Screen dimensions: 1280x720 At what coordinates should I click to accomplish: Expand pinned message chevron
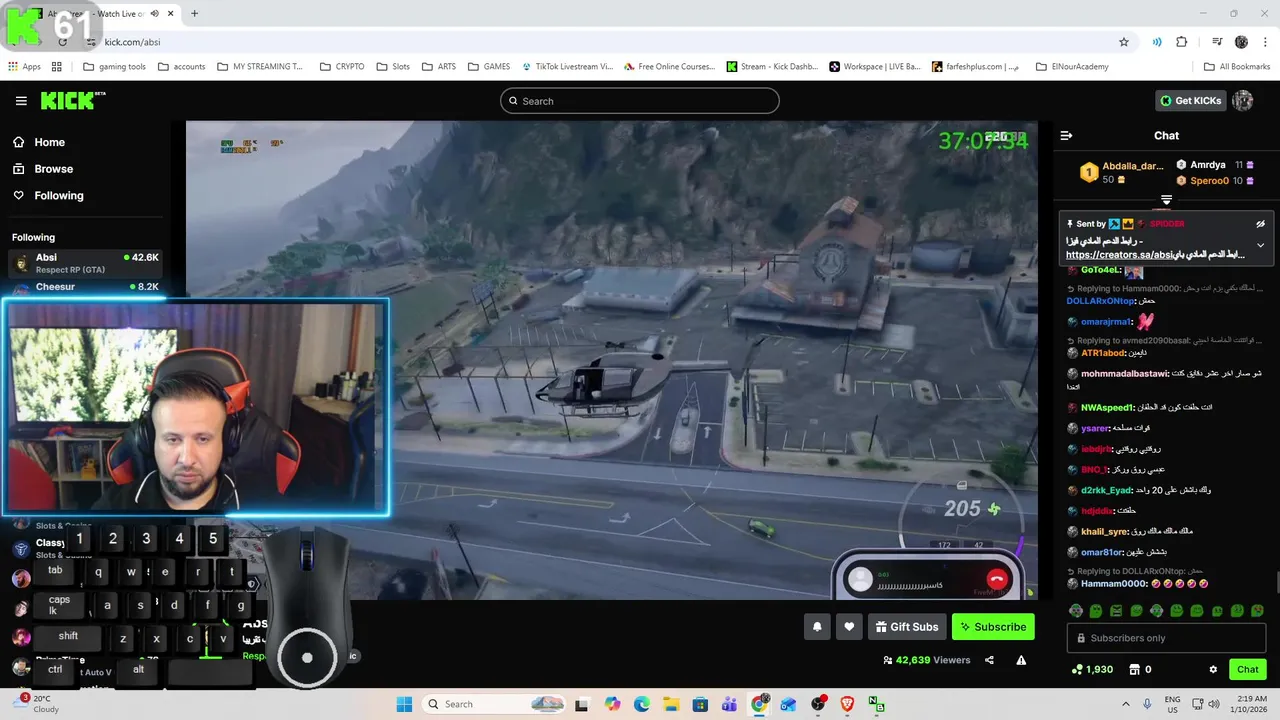[1260, 245]
